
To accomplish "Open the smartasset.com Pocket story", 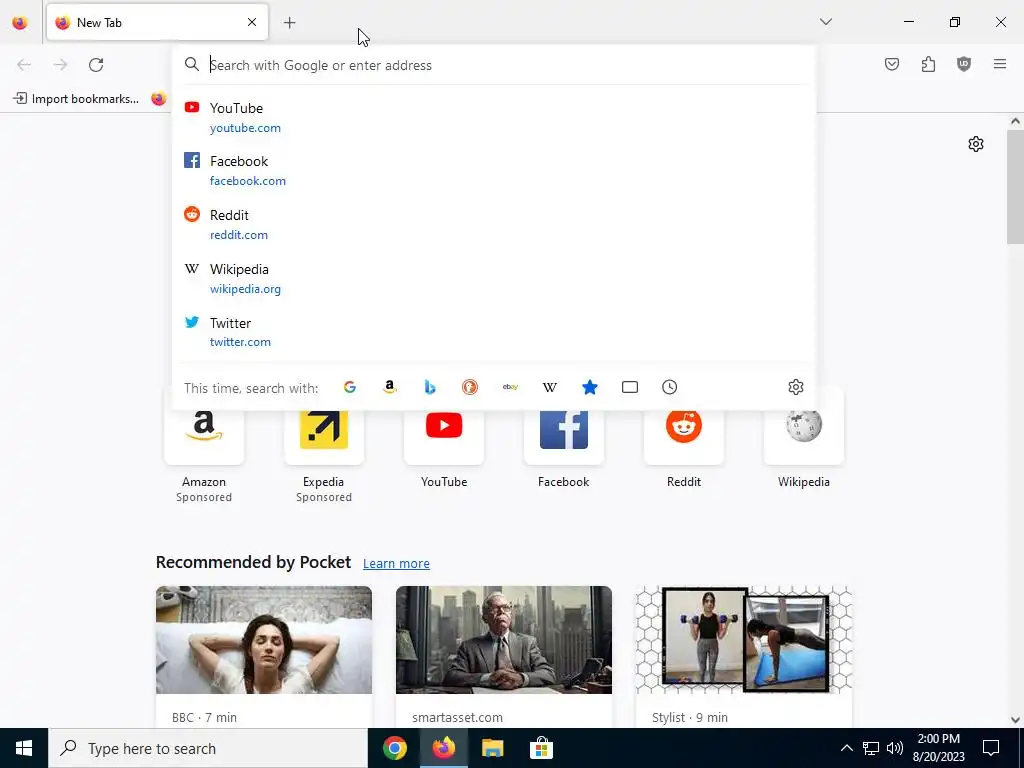I will click(x=504, y=657).
